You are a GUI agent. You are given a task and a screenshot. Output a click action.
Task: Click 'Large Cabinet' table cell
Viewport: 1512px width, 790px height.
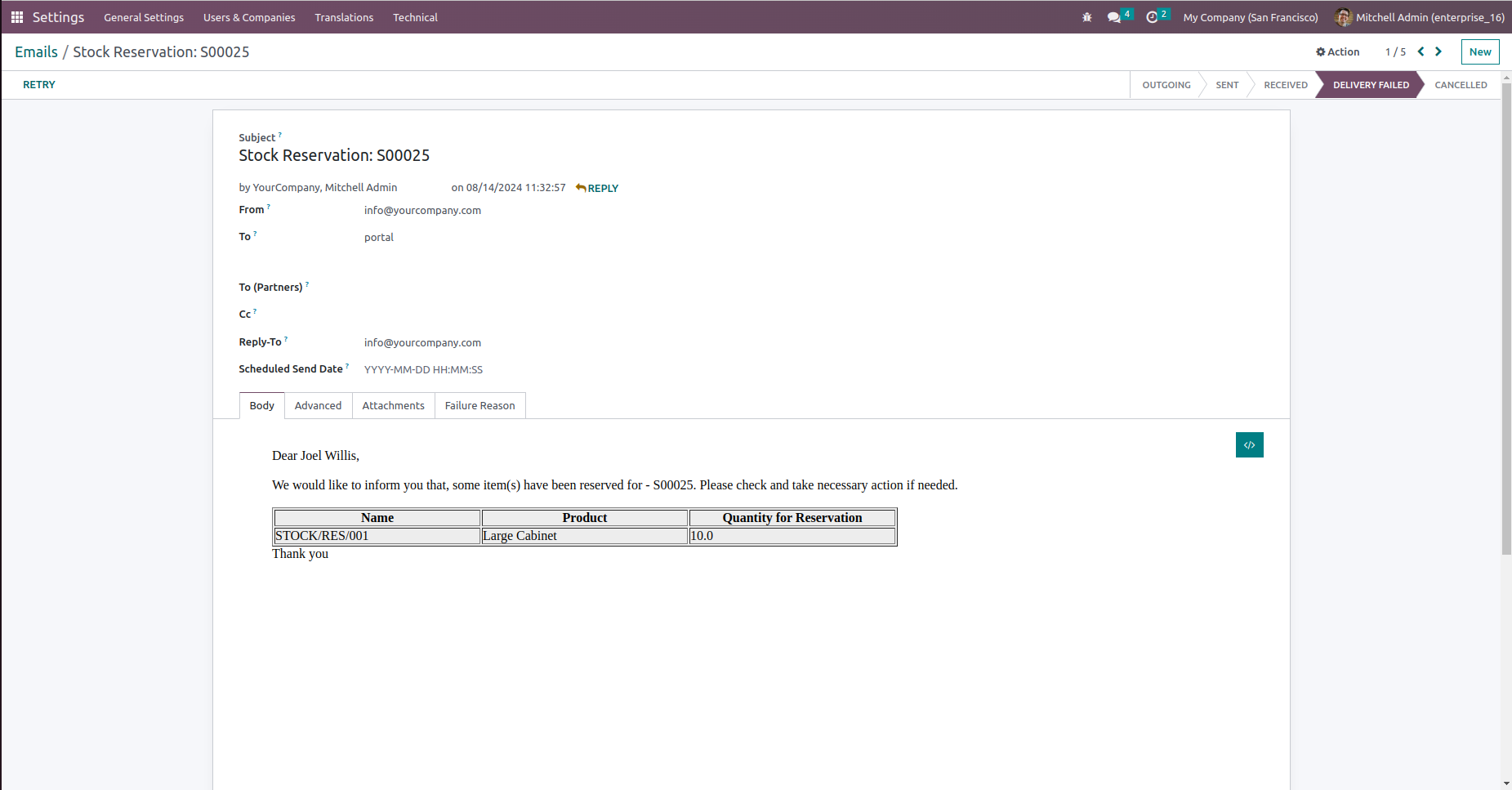[585, 536]
